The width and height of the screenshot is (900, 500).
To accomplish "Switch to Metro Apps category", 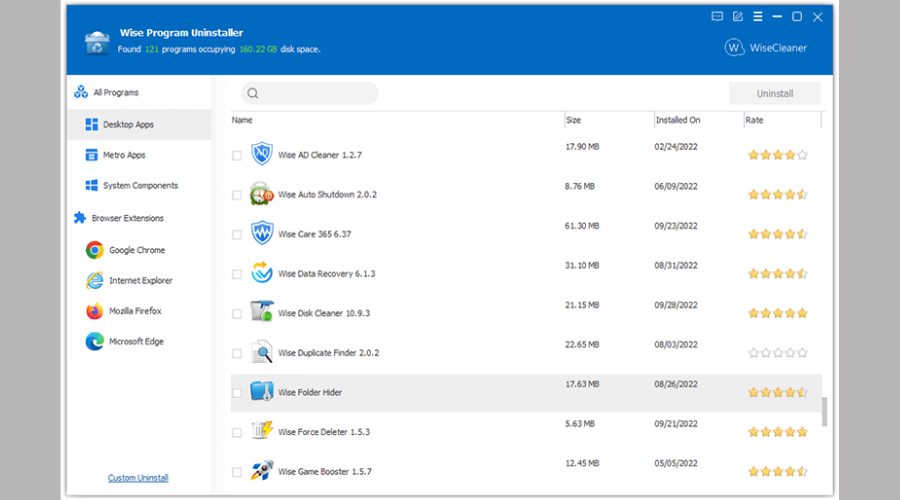I will (x=139, y=155).
